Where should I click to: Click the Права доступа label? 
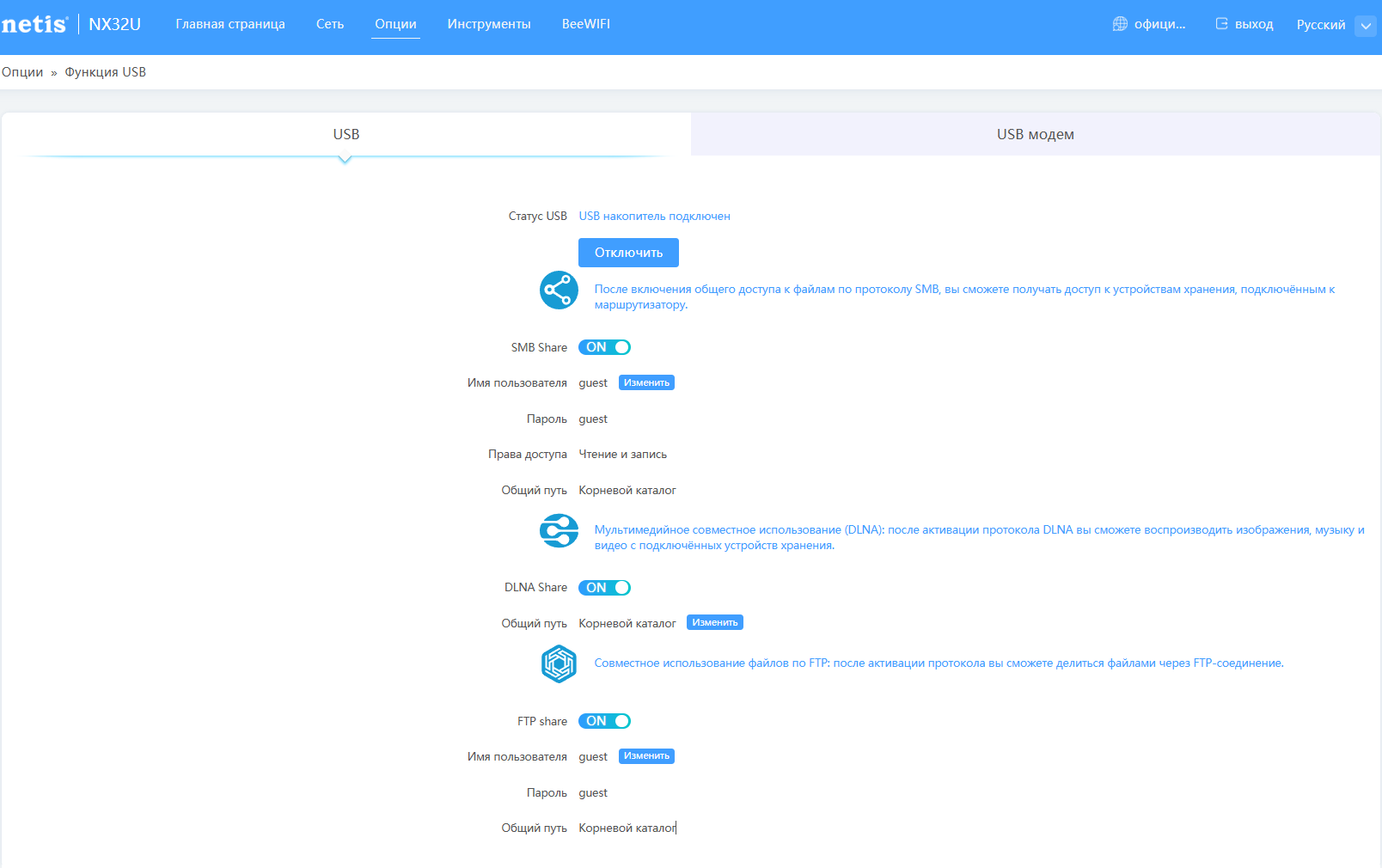(x=528, y=454)
